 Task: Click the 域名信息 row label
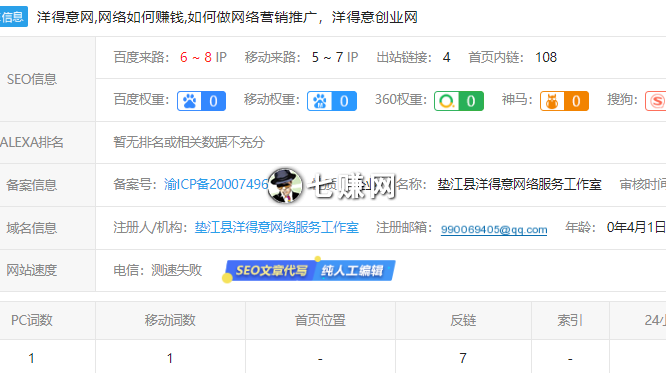pos(32,228)
